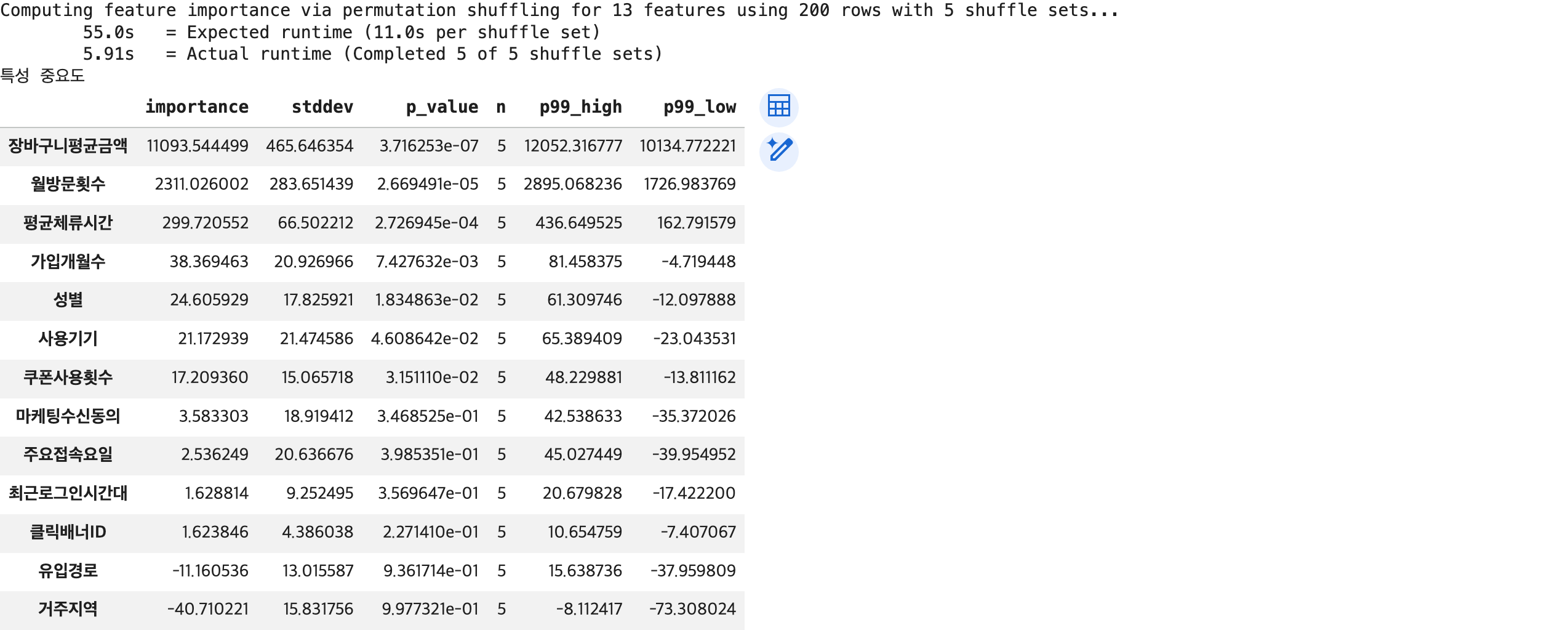Click the 특성 중요도 output heading text
Screen dimensions: 1568x630
pyautogui.click(x=42, y=76)
